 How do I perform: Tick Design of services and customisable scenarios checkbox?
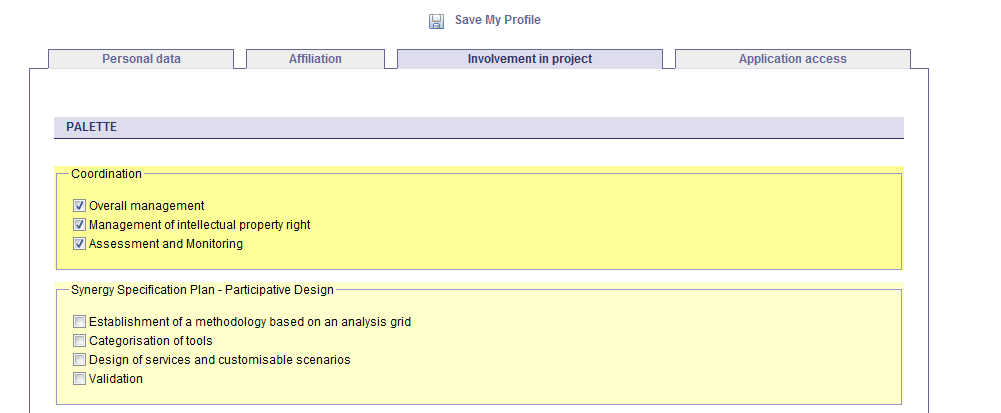point(79,360)
